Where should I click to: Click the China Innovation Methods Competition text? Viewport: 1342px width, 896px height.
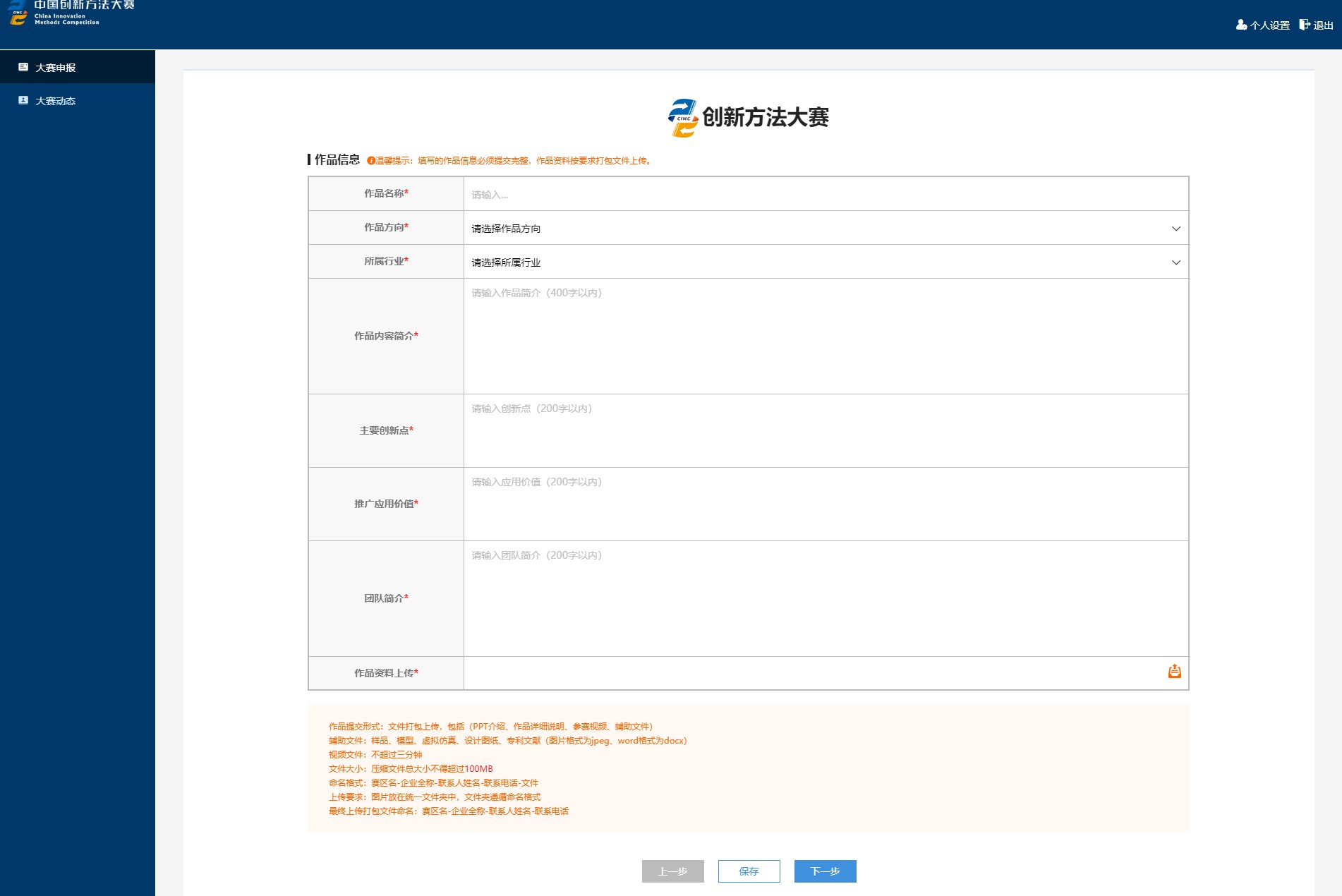coord(67,19)
